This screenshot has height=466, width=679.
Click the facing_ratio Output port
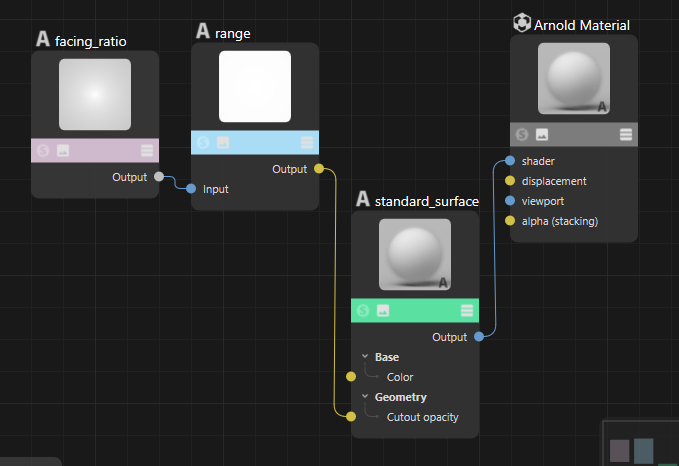point(159,177)
